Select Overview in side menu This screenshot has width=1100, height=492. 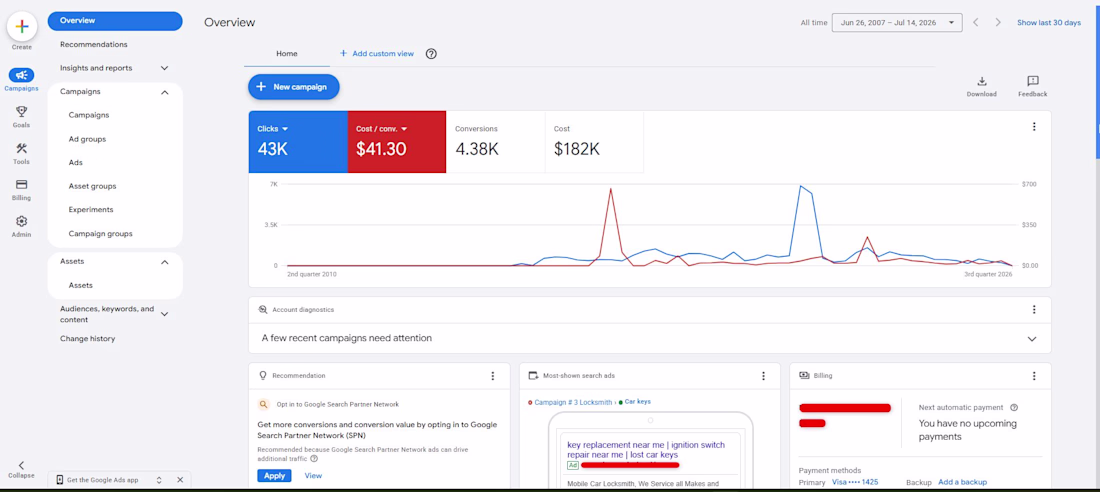click(x=115, y=21)
